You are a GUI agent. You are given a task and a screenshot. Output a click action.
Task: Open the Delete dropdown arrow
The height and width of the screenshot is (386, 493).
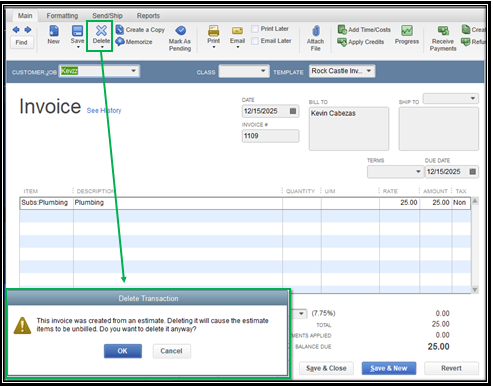point(102,47)
